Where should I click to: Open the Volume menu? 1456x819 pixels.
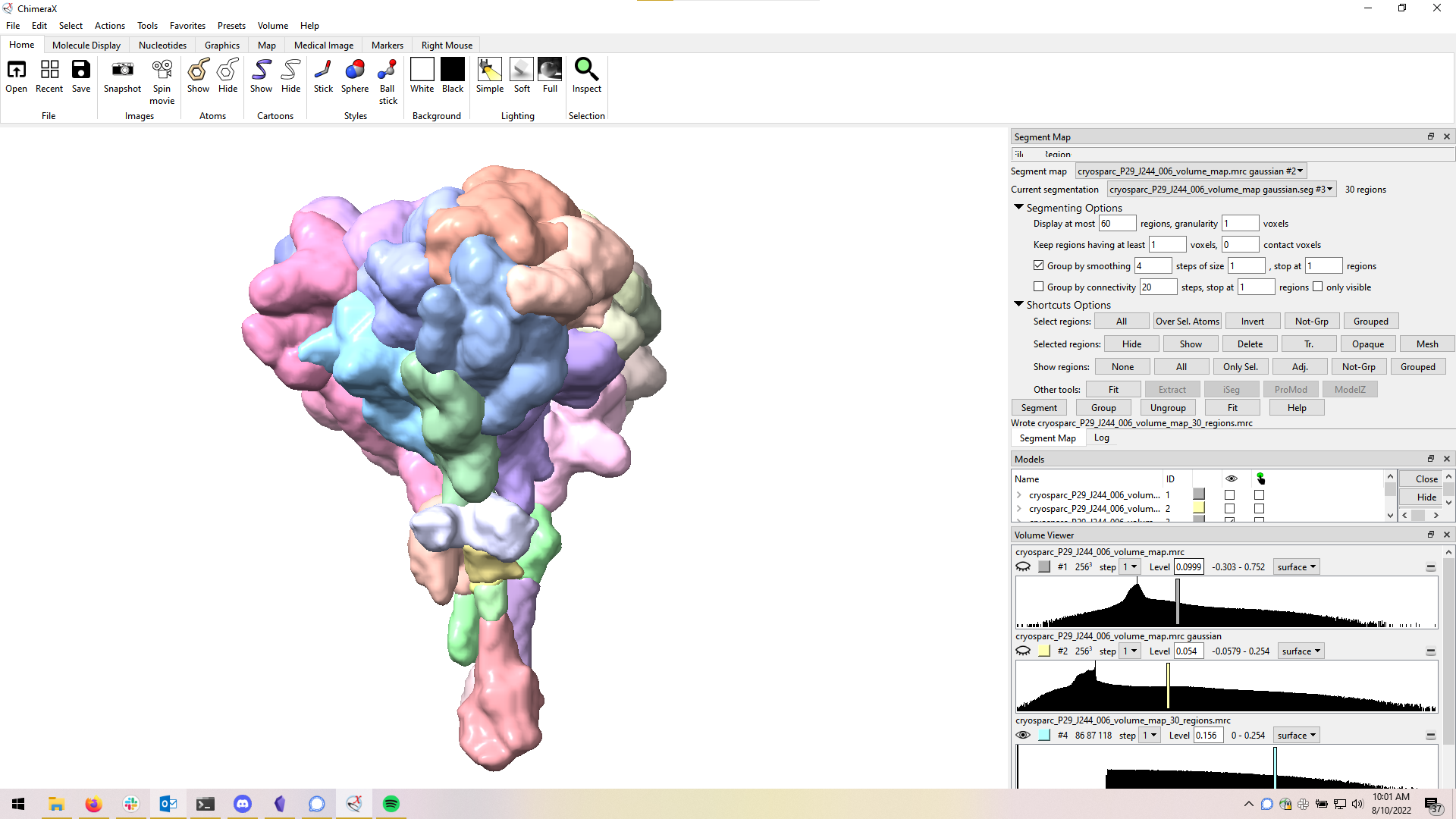click(272, 25)
